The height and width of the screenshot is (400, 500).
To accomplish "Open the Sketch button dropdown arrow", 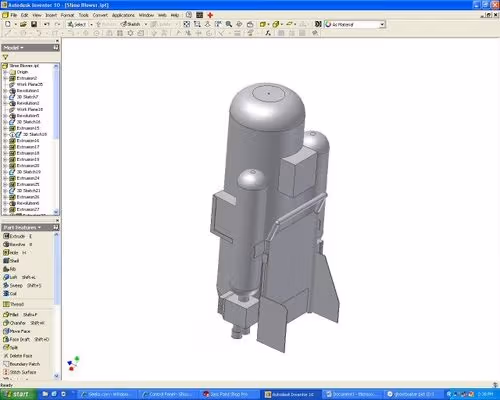I will click(x=146, y=24).
